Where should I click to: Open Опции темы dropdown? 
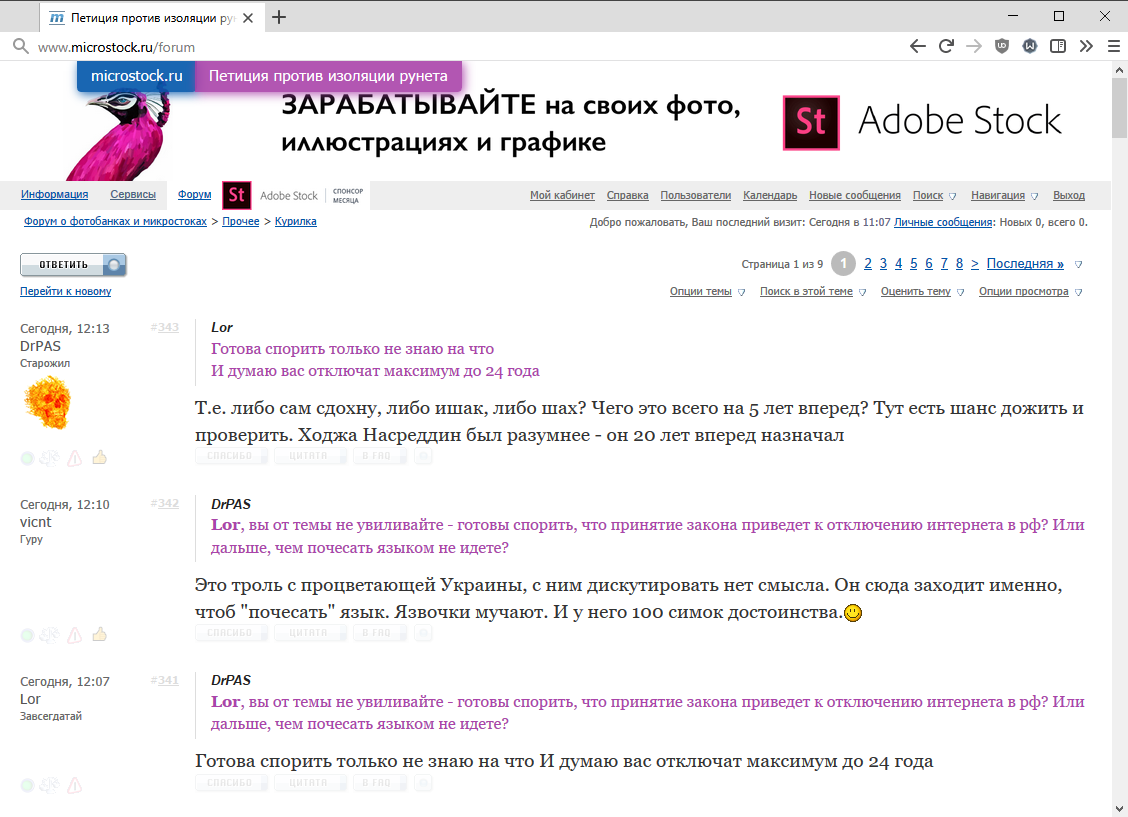pos(707,291)
